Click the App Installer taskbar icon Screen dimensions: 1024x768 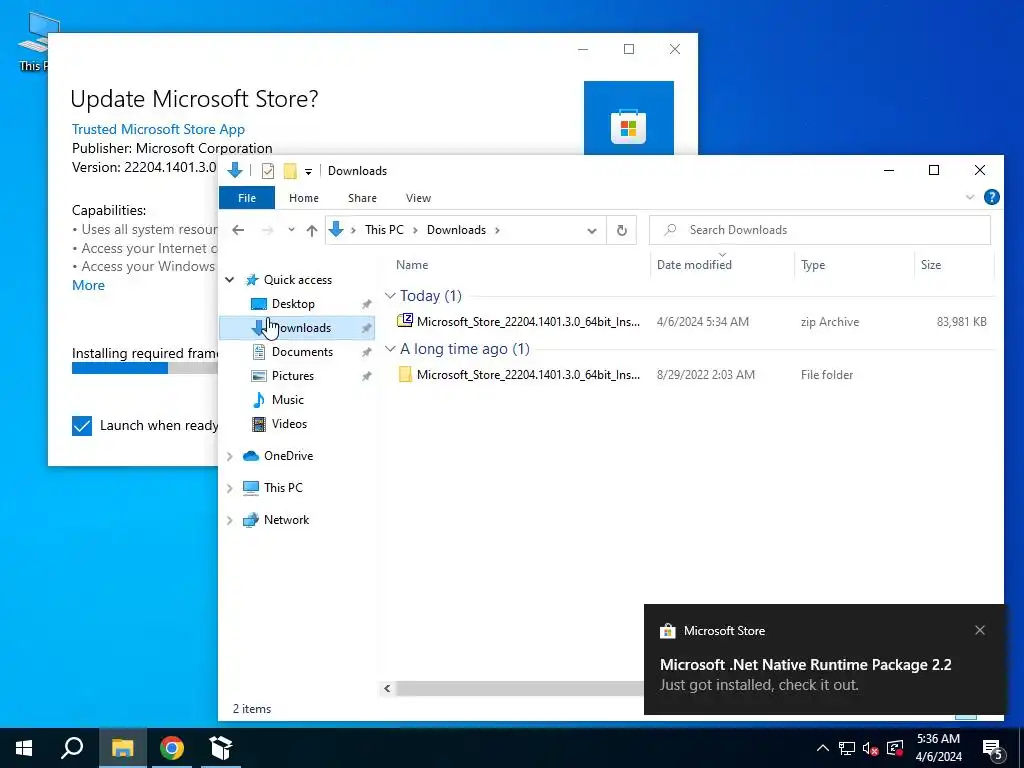(x=221, y=748)
